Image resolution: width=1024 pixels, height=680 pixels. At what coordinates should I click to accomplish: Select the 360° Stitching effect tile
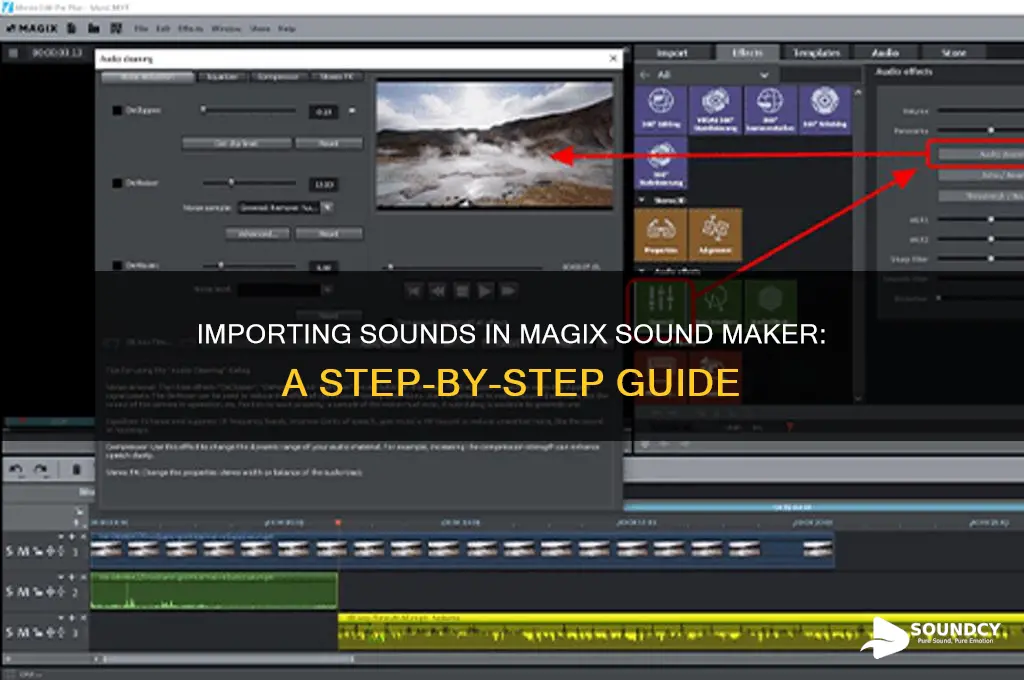coord(825,110)
